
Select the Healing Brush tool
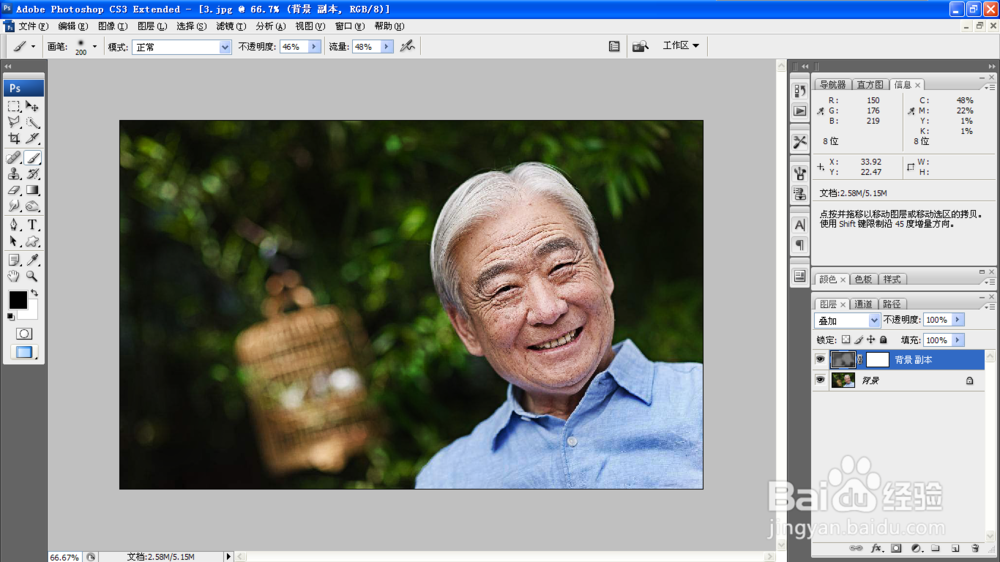pos(14,157)
